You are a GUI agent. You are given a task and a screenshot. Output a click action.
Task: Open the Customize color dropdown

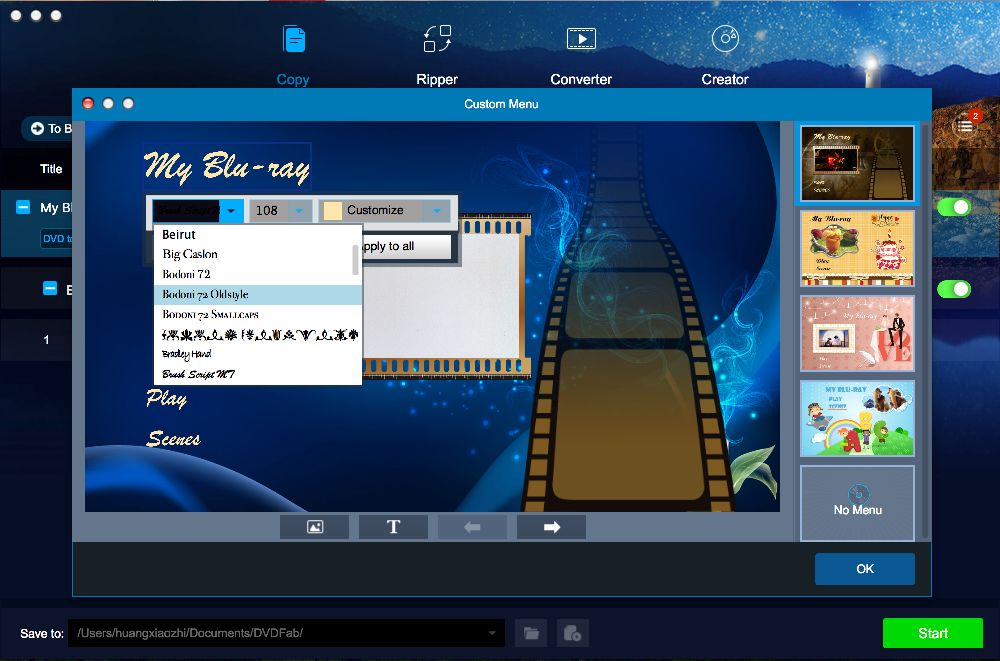click(435, 211)
